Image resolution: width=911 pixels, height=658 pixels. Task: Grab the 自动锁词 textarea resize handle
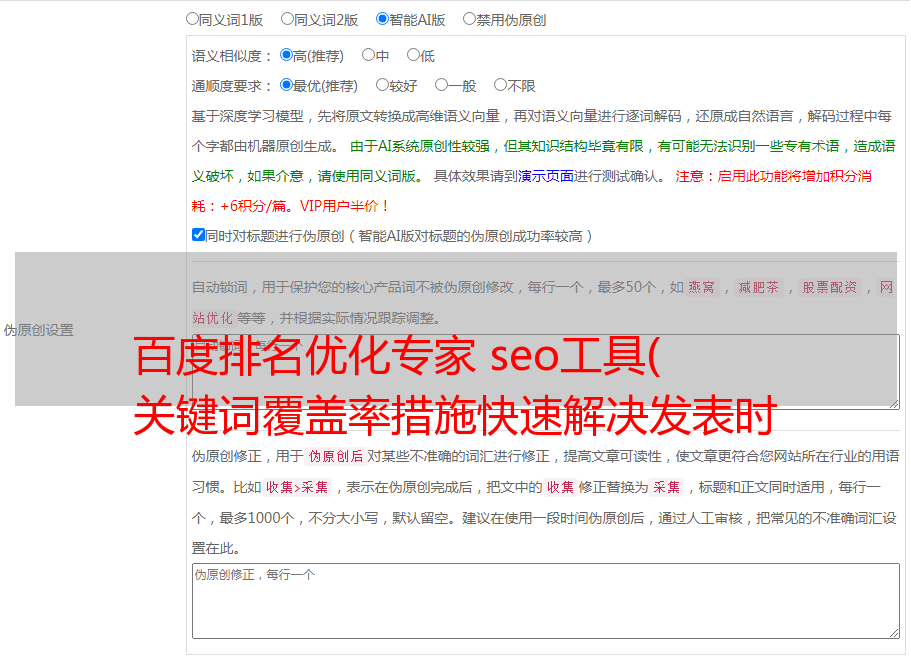pyautogui.click(x=894, y=404)
